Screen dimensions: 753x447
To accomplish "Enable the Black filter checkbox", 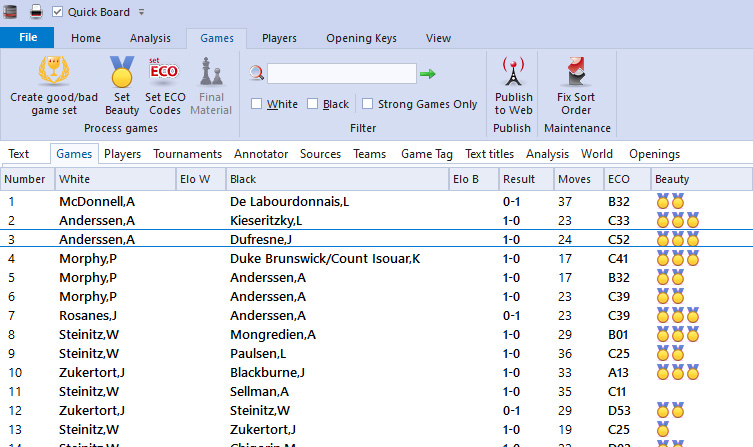I will (x=313, y=104).
